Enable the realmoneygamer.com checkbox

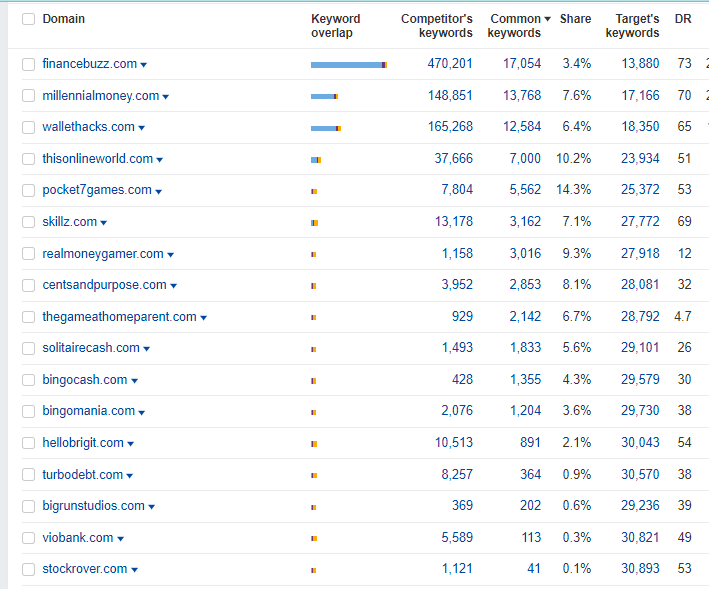tap(28, 254)
